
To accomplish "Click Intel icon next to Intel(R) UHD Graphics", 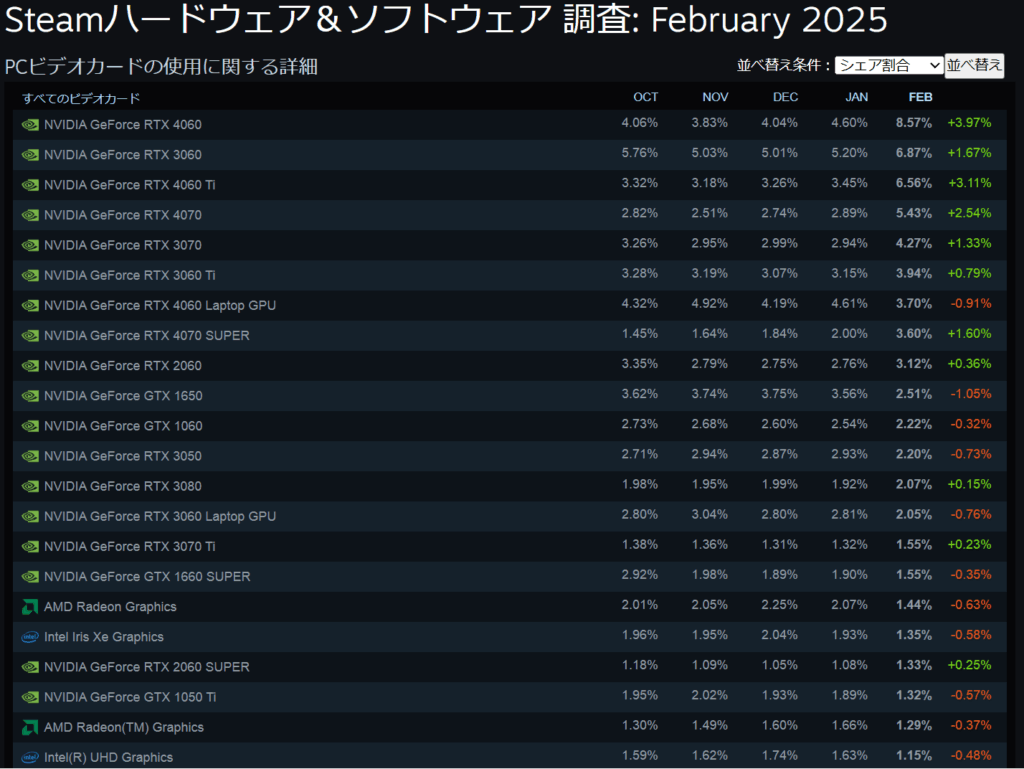I will (30, 757).
